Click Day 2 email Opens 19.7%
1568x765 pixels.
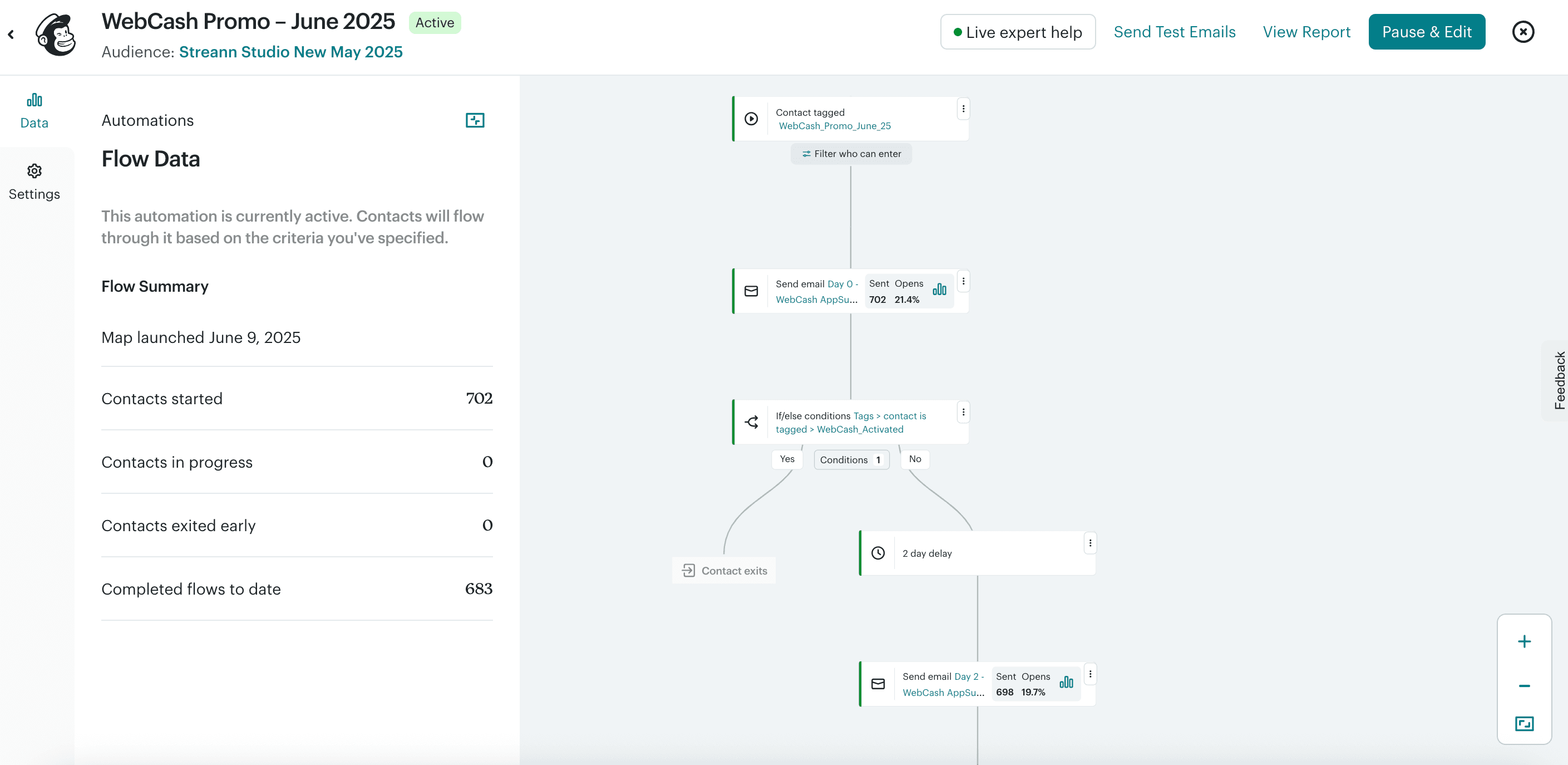tap(1033, 693)
